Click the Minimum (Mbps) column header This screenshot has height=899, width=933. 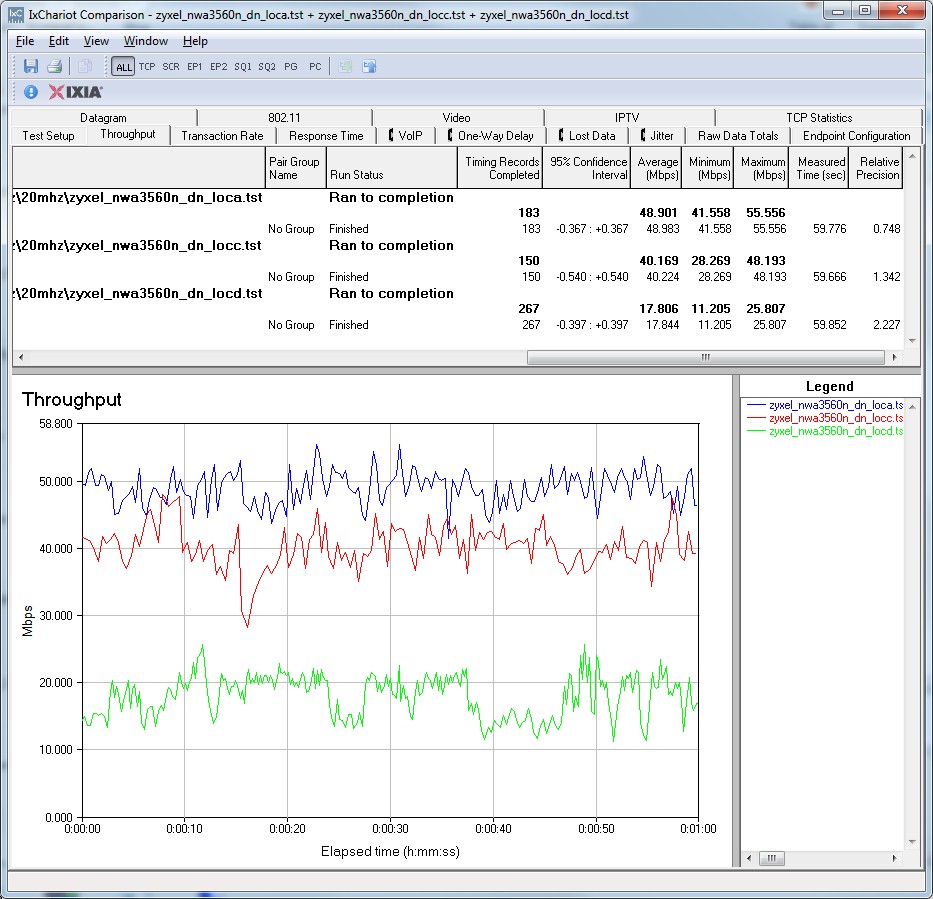708,168
